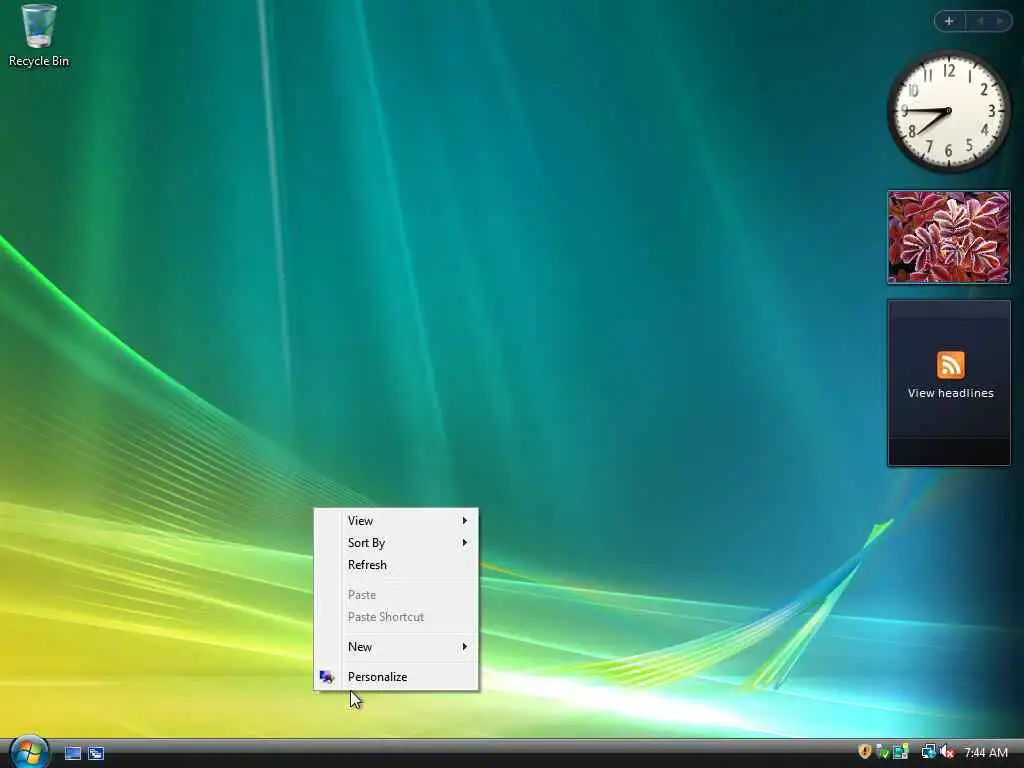Click the Sidebar tray icon beside the green checkmark
This screenshot has height=768, width=1024.
point(901,752)
